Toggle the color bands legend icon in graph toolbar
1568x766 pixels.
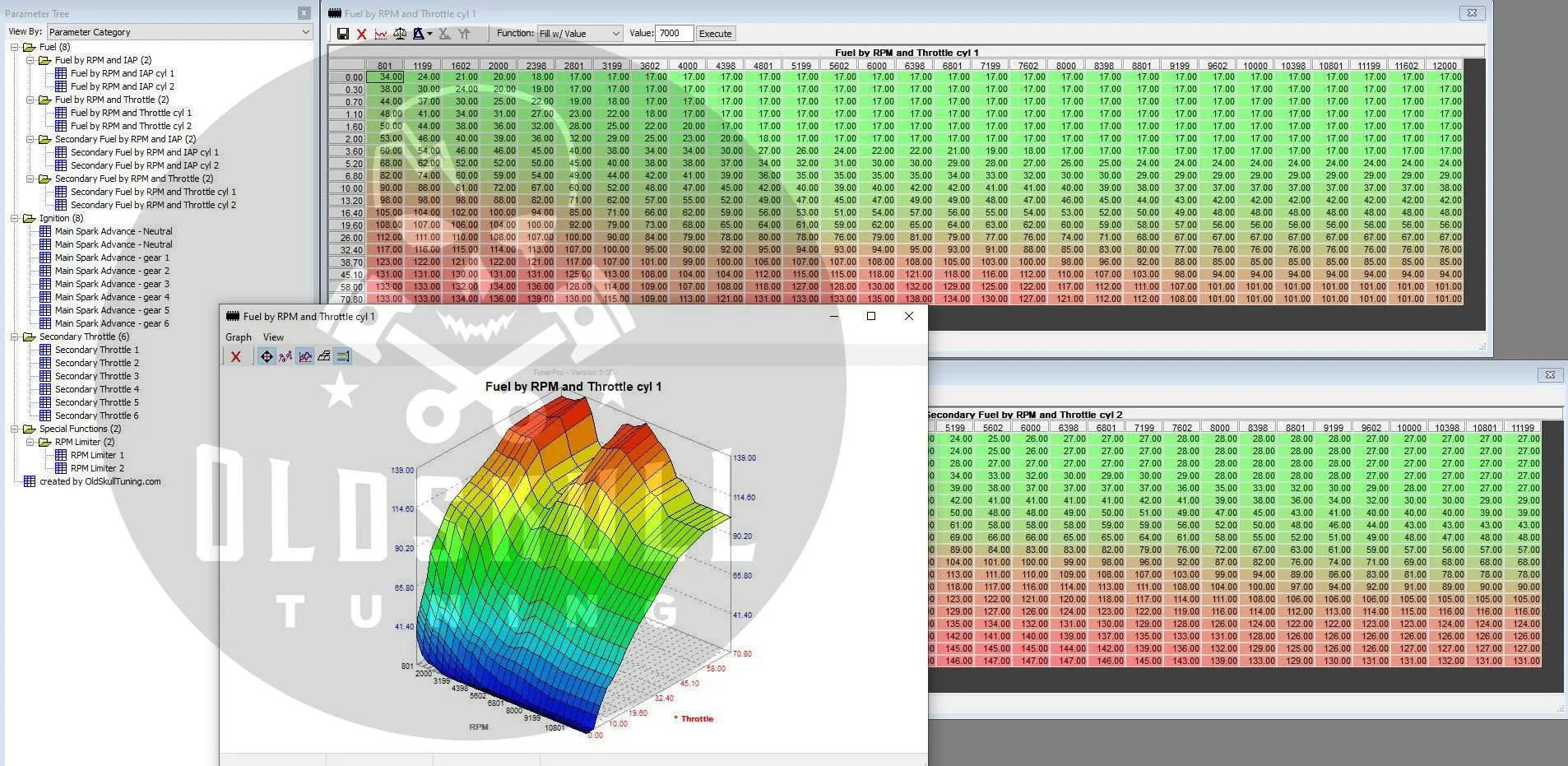click(343, 356)
